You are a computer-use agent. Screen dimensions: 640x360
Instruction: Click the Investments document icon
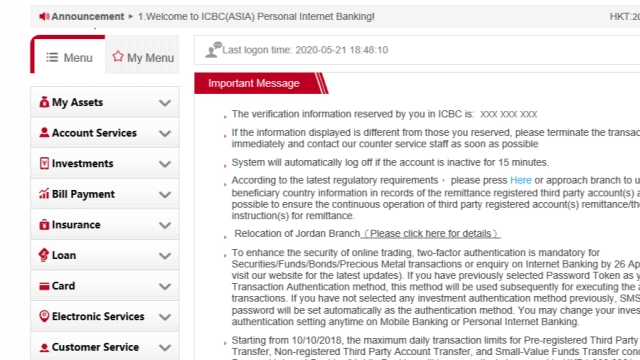coord(44,163)
